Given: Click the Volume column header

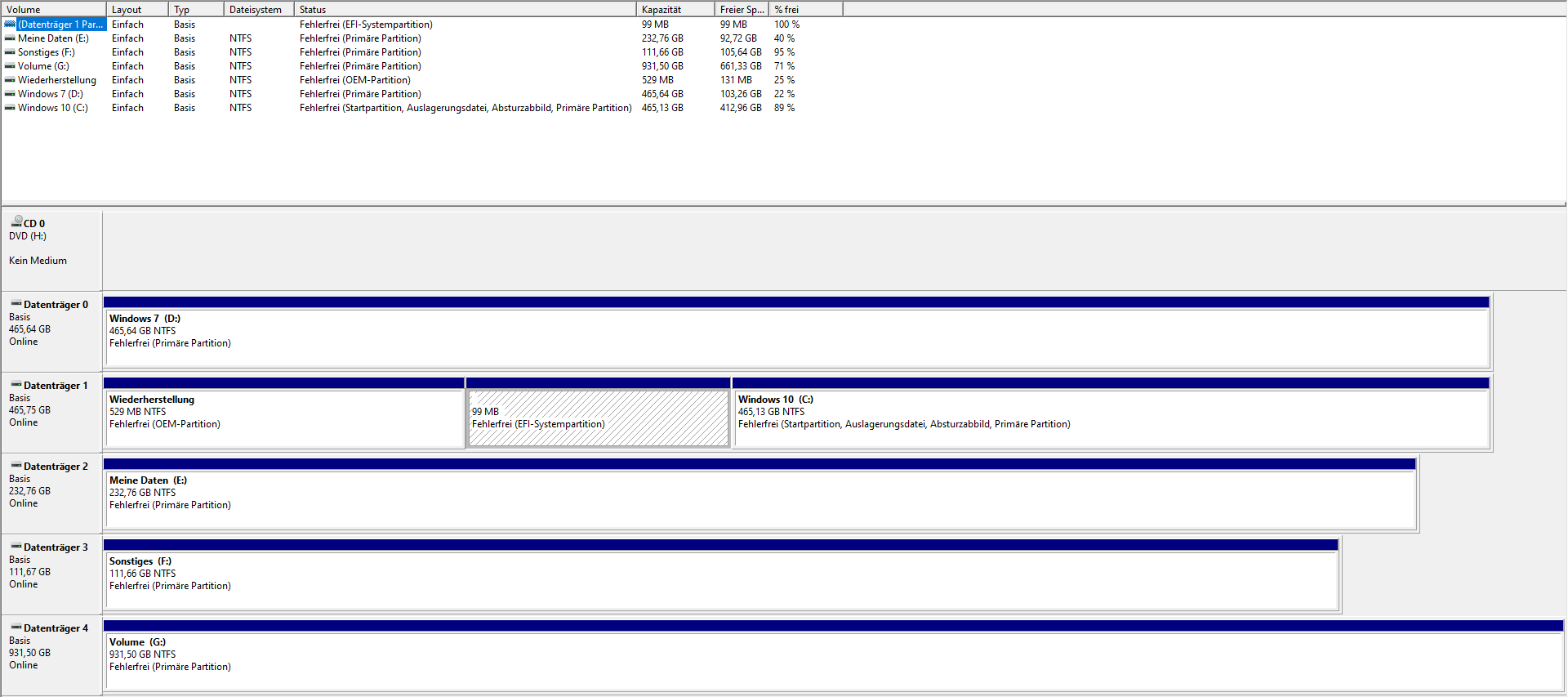Looking at the screenshot, I should [53, 9].
